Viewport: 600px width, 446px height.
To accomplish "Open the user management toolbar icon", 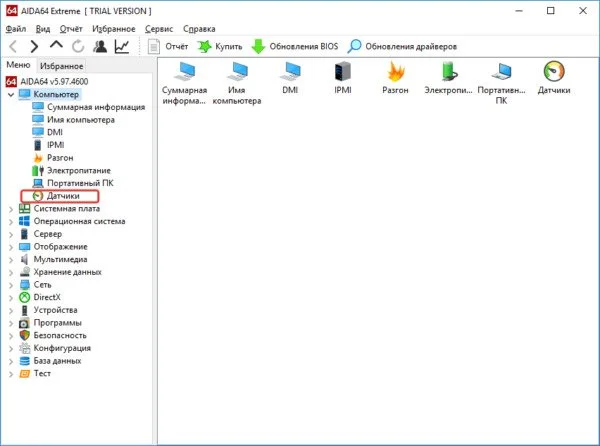I will coord(100,47).
